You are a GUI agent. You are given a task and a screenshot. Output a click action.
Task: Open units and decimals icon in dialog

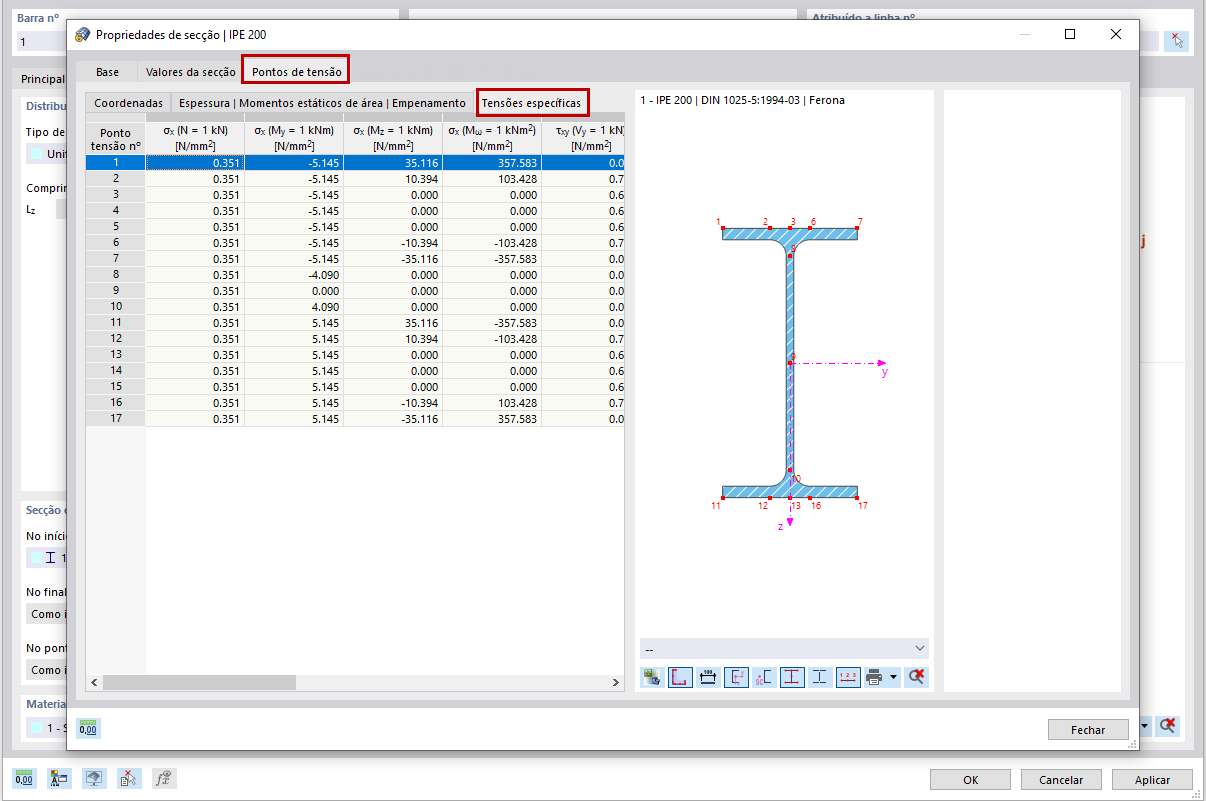pos(88,729)
